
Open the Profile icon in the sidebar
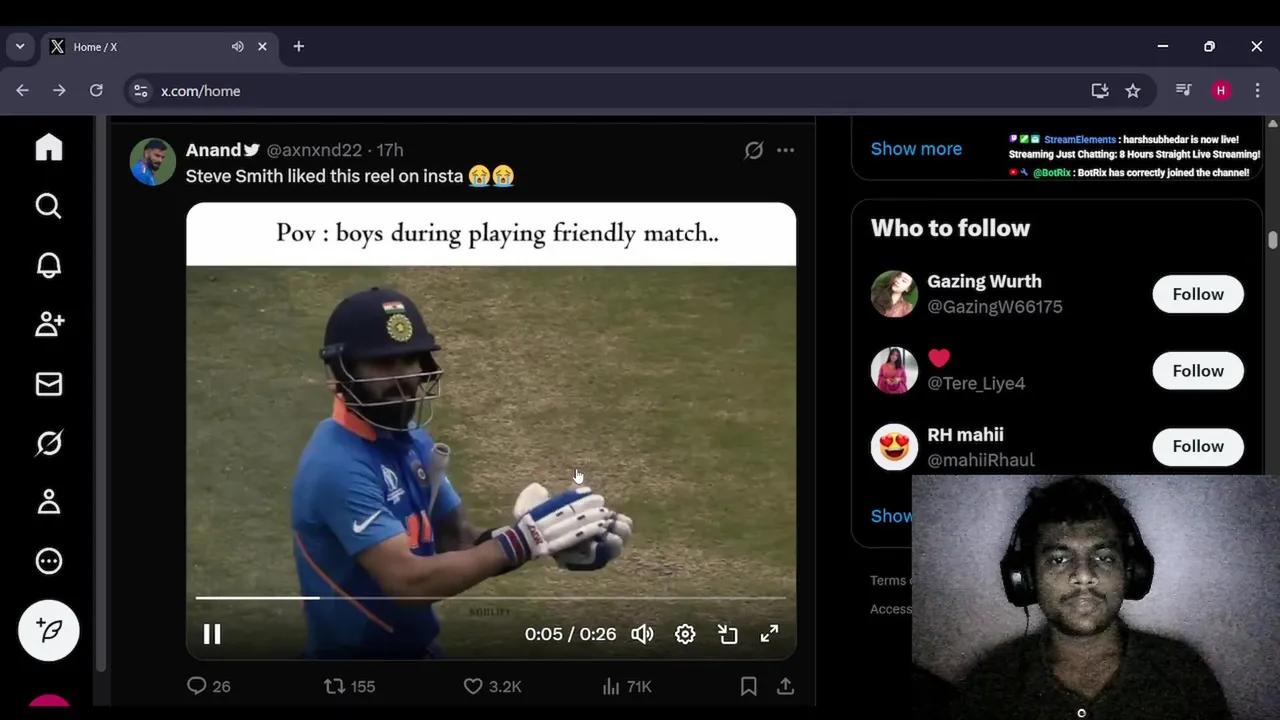pos(49,502)
